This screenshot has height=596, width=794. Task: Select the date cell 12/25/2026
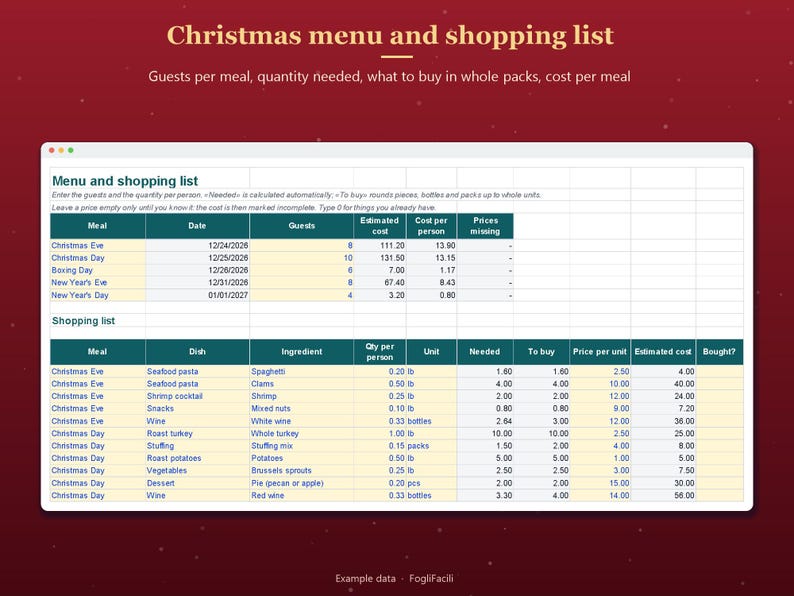click(197, 258)
